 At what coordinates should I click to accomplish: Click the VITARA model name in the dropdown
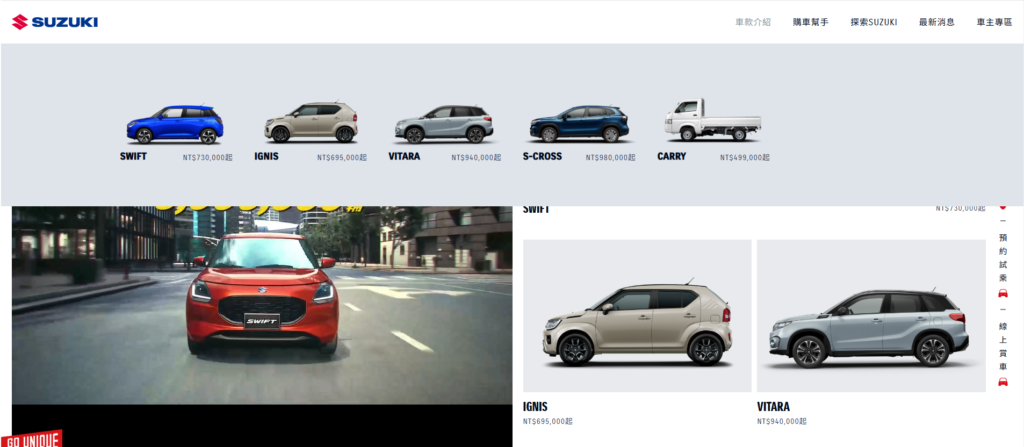coord(404,157)
